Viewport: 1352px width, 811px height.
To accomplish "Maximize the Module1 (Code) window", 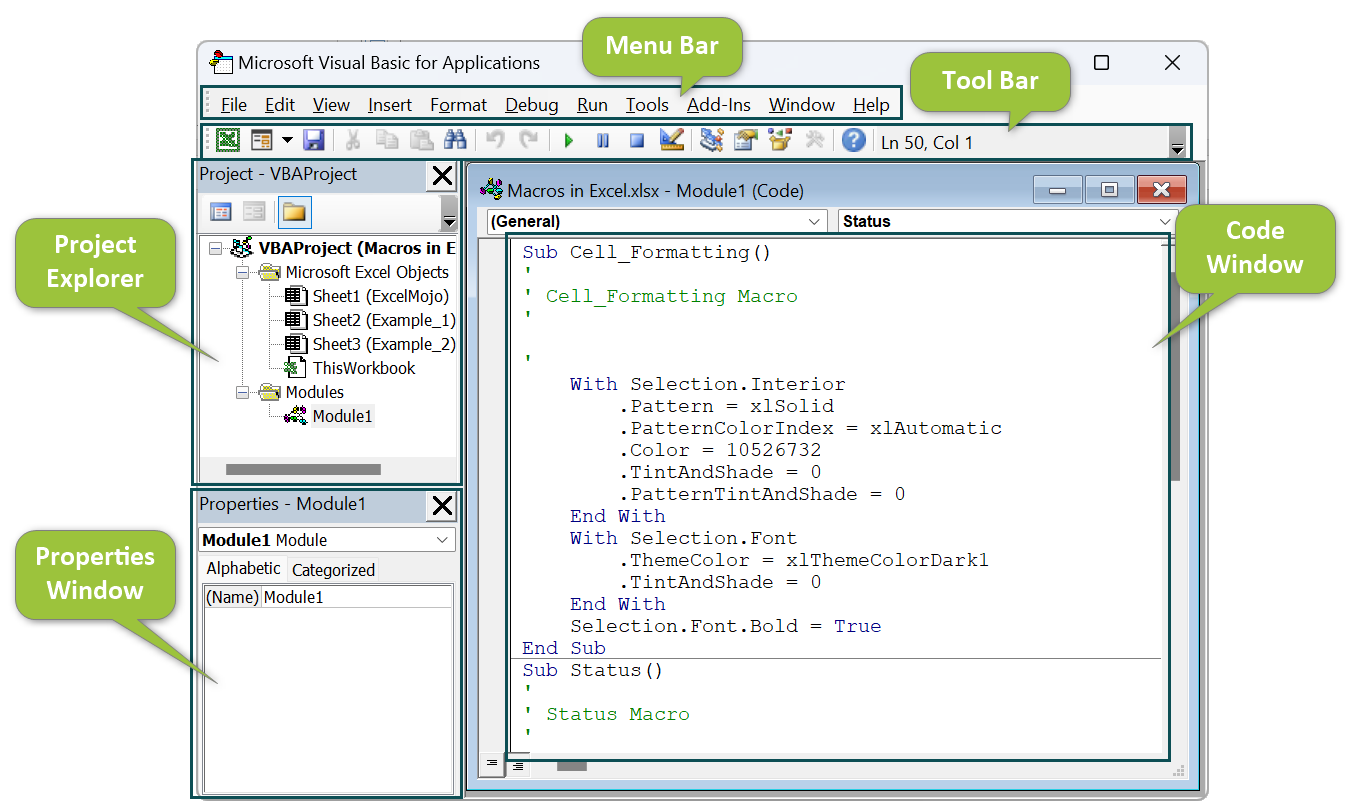I will (x=1109, y=190).
